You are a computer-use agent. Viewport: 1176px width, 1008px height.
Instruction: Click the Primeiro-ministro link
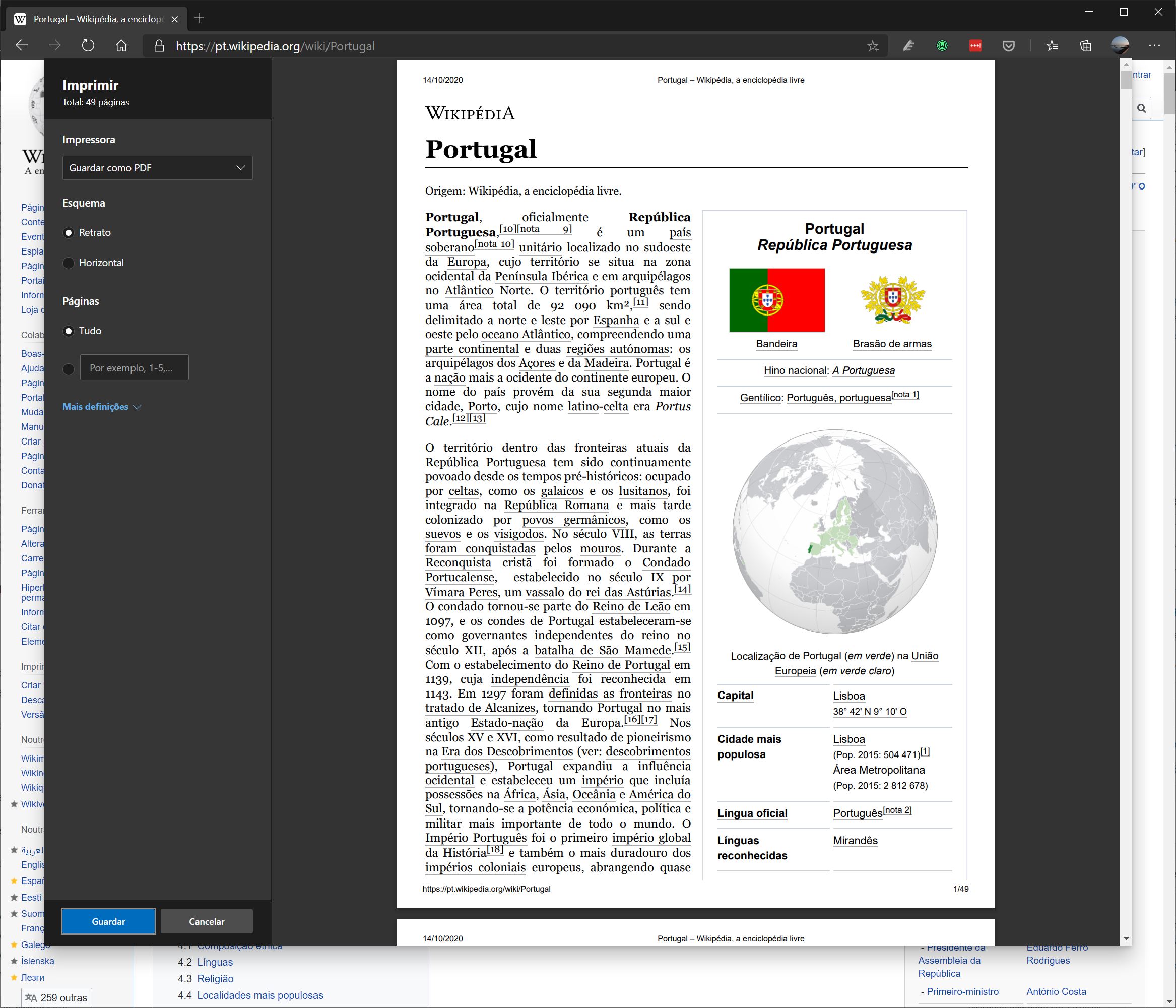(962, 991)
